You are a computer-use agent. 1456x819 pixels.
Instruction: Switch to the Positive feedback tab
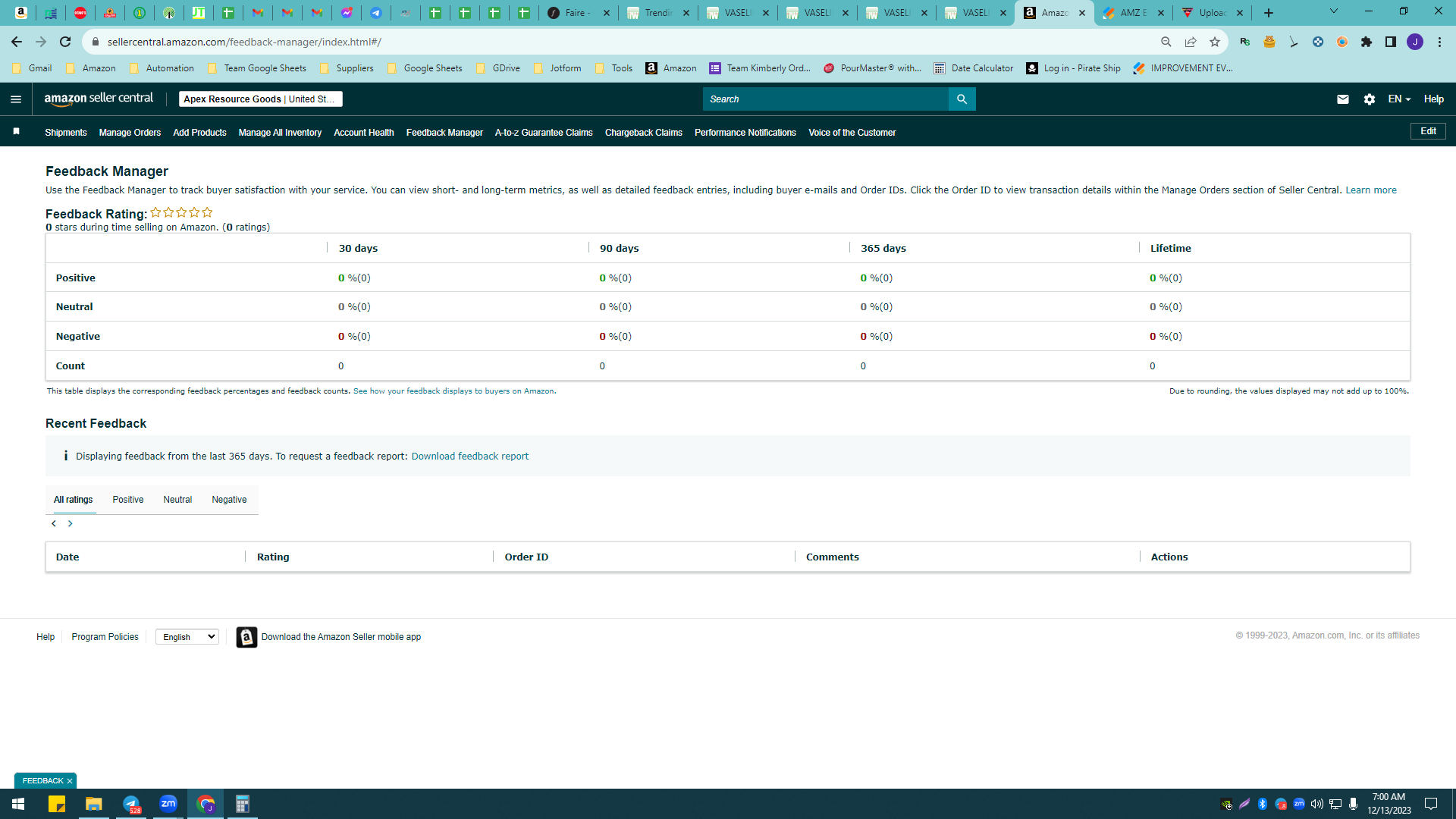pyautogui.click(x=128, y=500)
